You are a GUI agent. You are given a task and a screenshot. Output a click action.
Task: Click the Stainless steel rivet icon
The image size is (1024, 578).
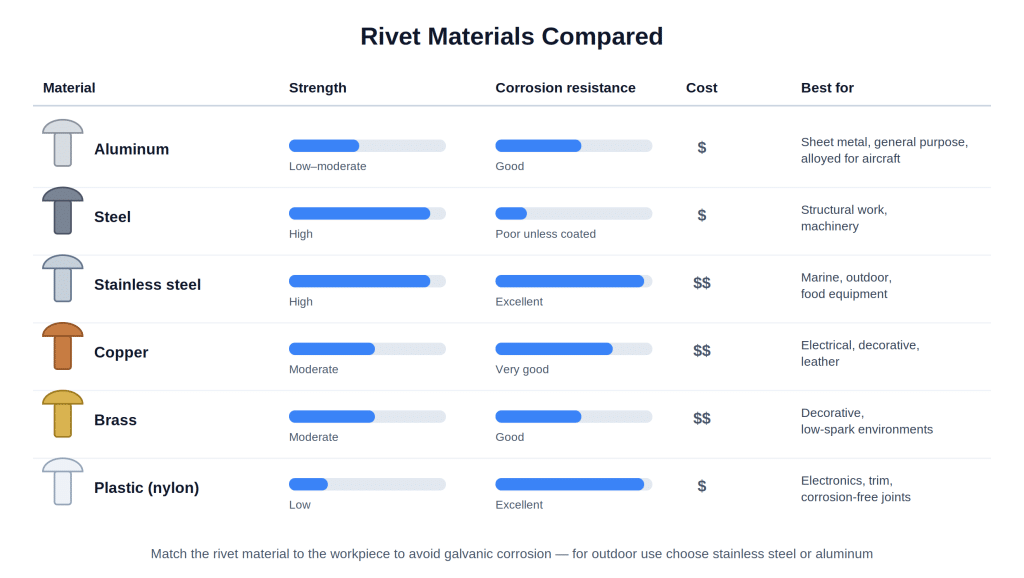[x=63, y=278]
